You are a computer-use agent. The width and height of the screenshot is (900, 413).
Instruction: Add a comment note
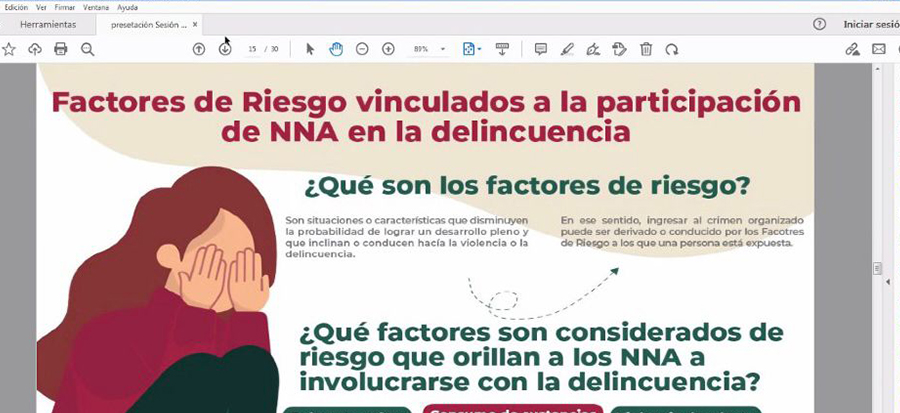[541, 49]
